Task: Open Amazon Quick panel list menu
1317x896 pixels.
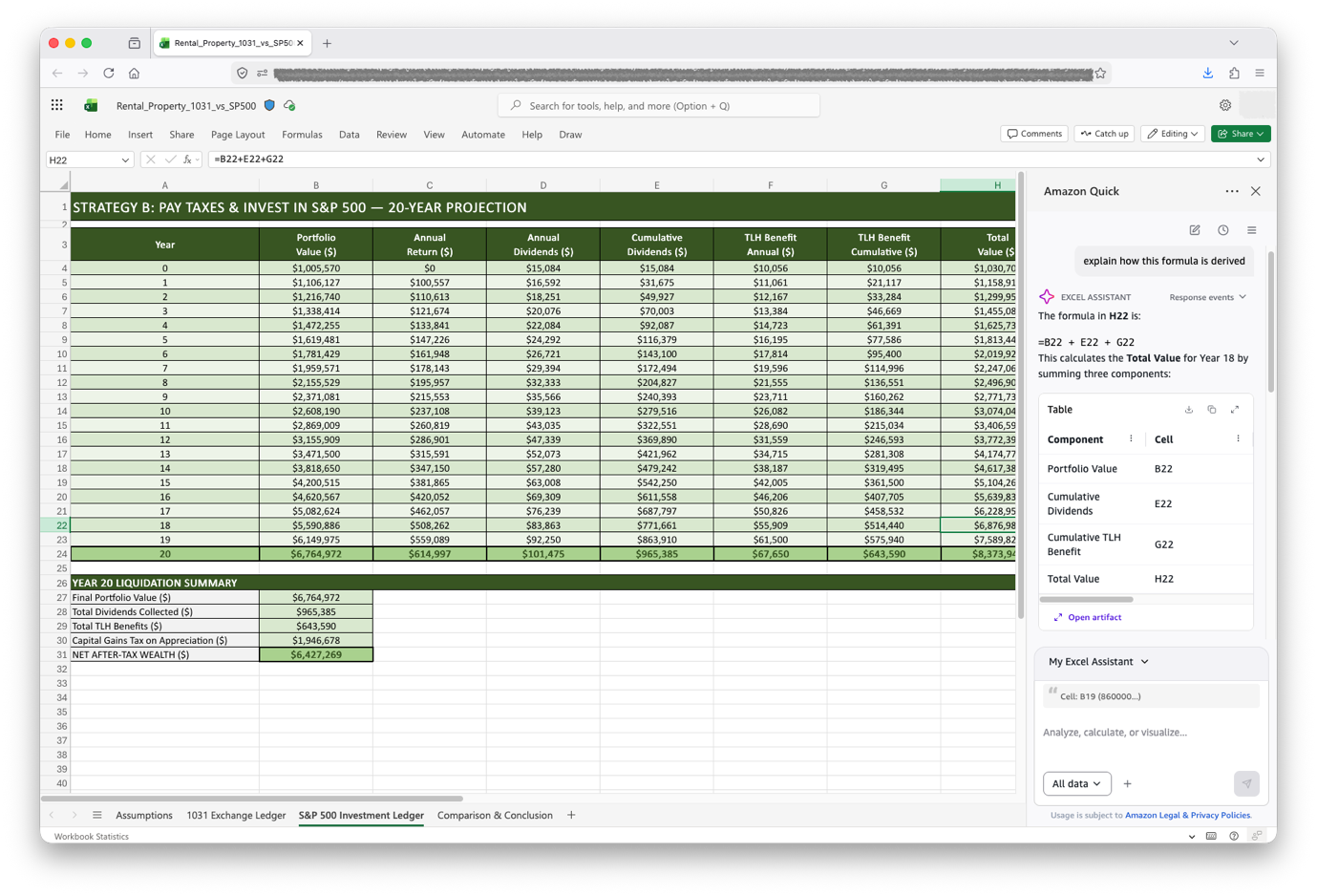Action: point(1252,230)
